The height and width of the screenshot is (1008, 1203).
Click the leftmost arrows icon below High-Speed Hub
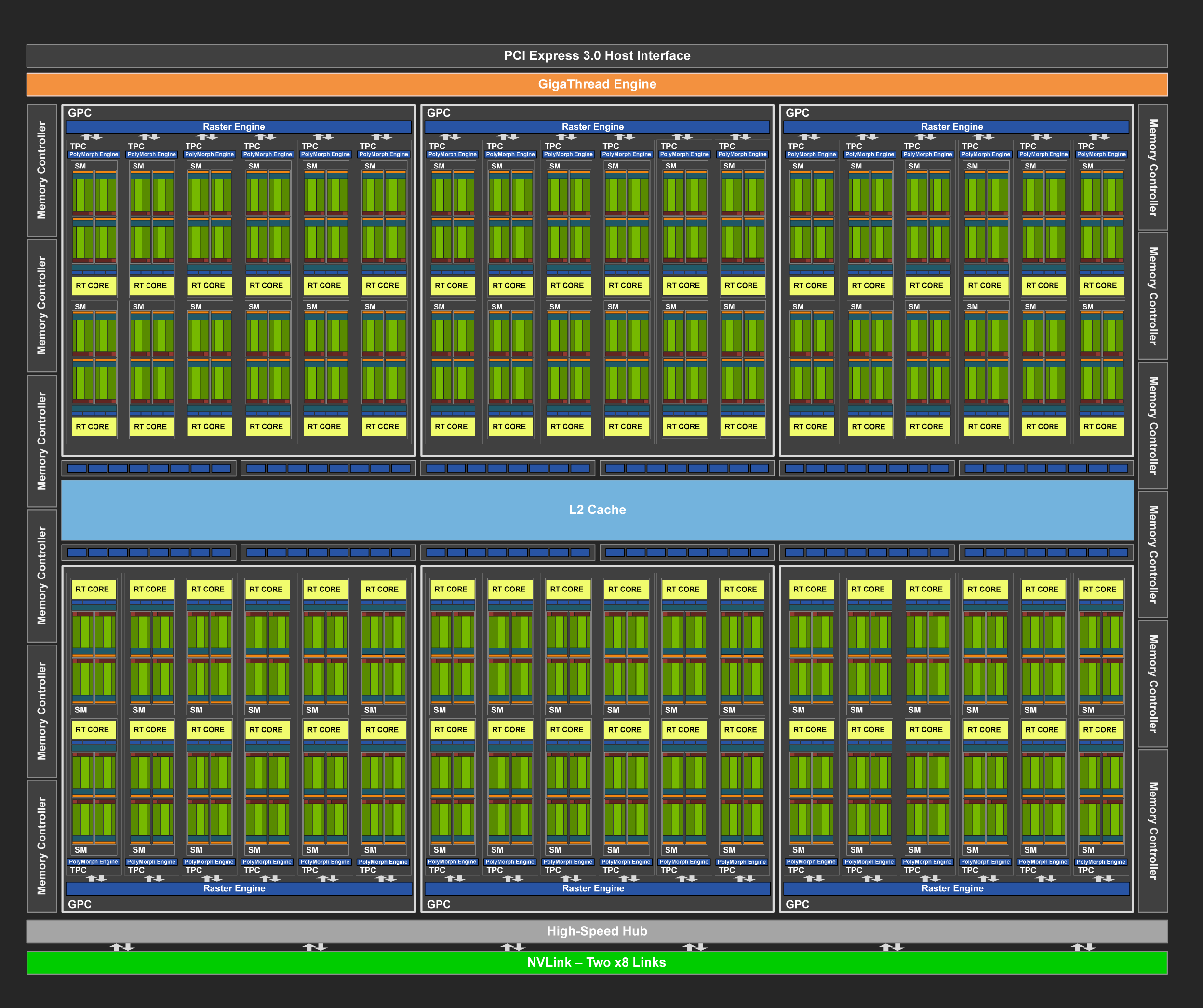click(x=121, y=947)
